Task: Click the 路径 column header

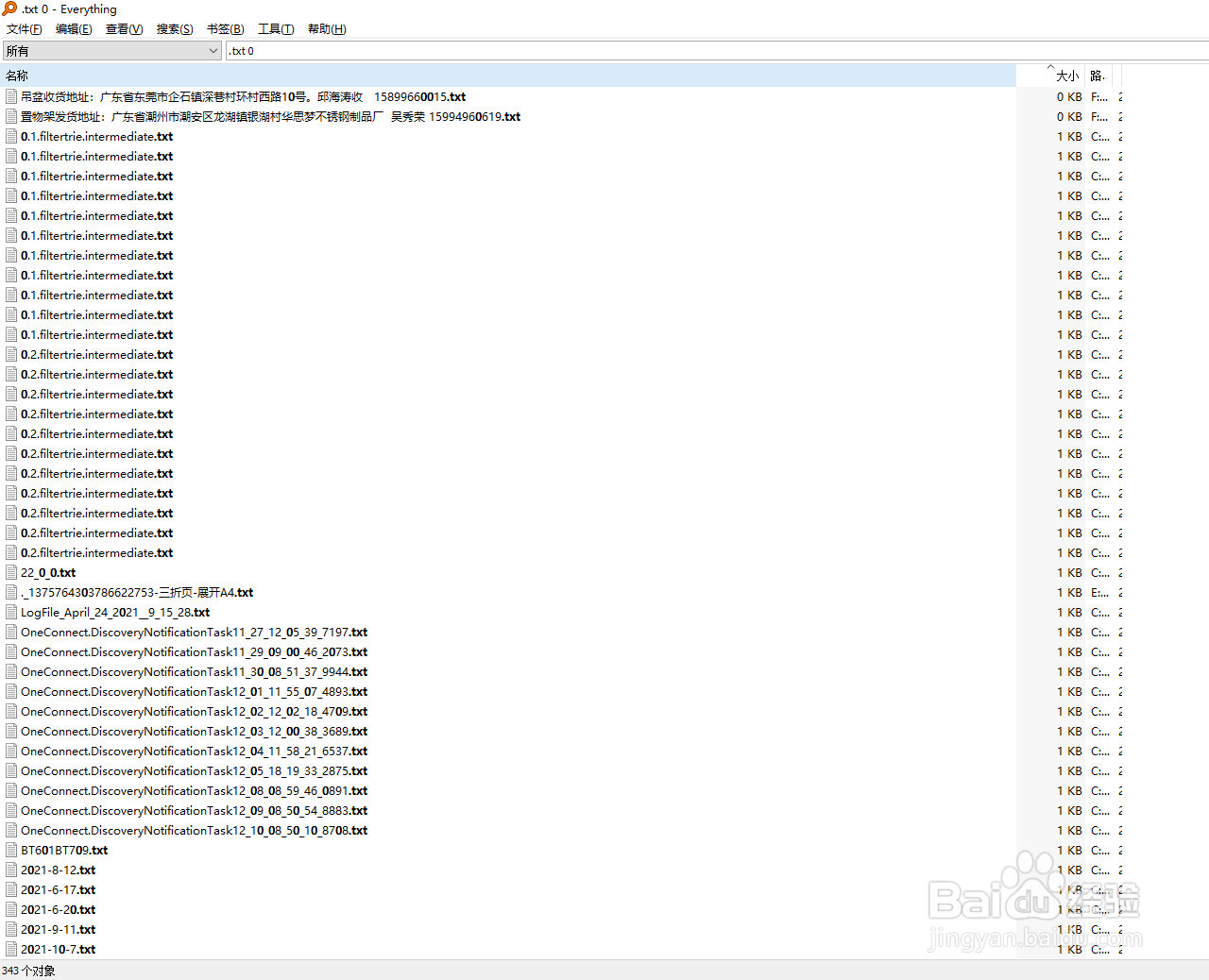Action: tap(1099, 76)
